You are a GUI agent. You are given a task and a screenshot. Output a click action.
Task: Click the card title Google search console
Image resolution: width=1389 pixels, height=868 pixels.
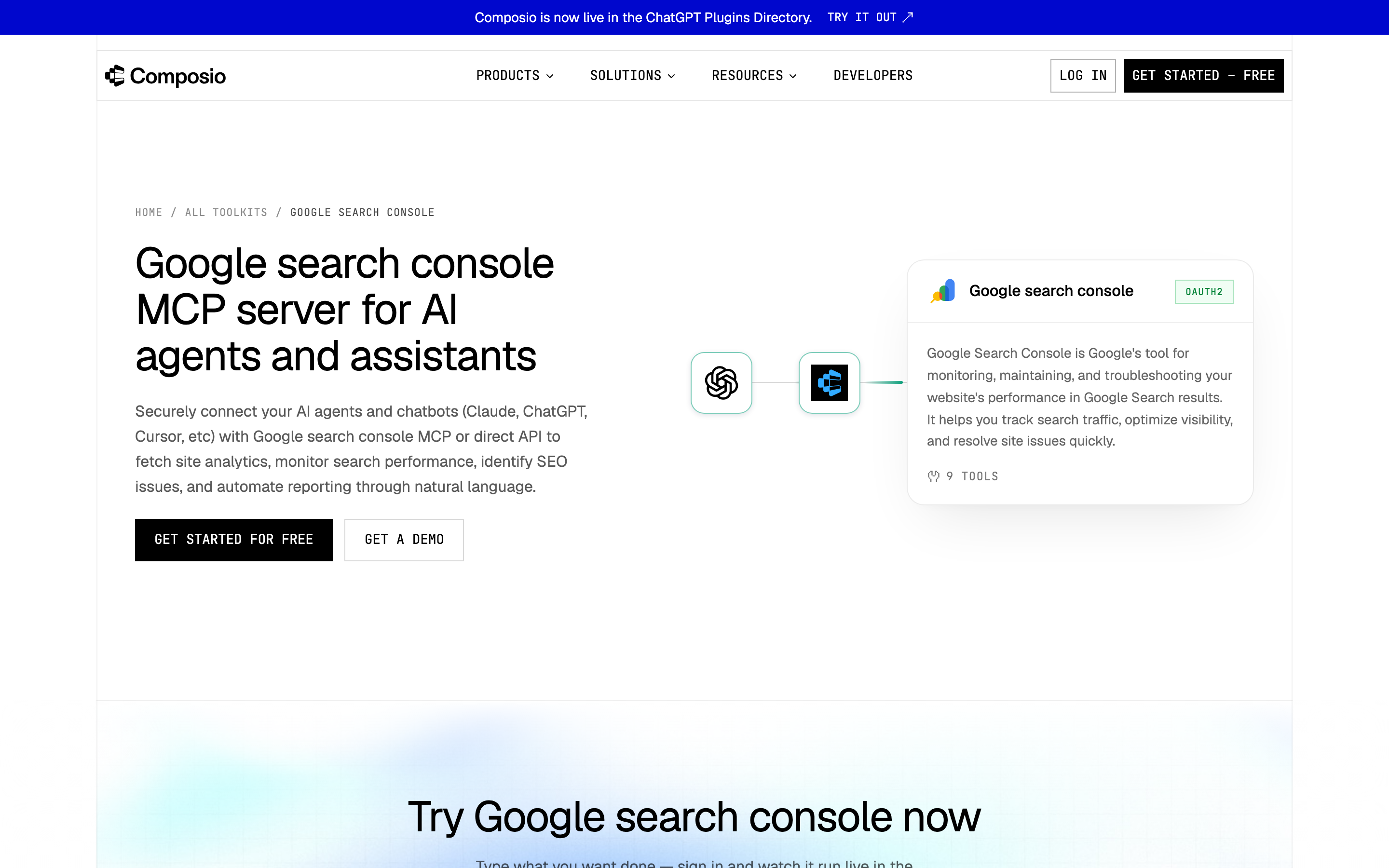click(x=1051, y=291)
